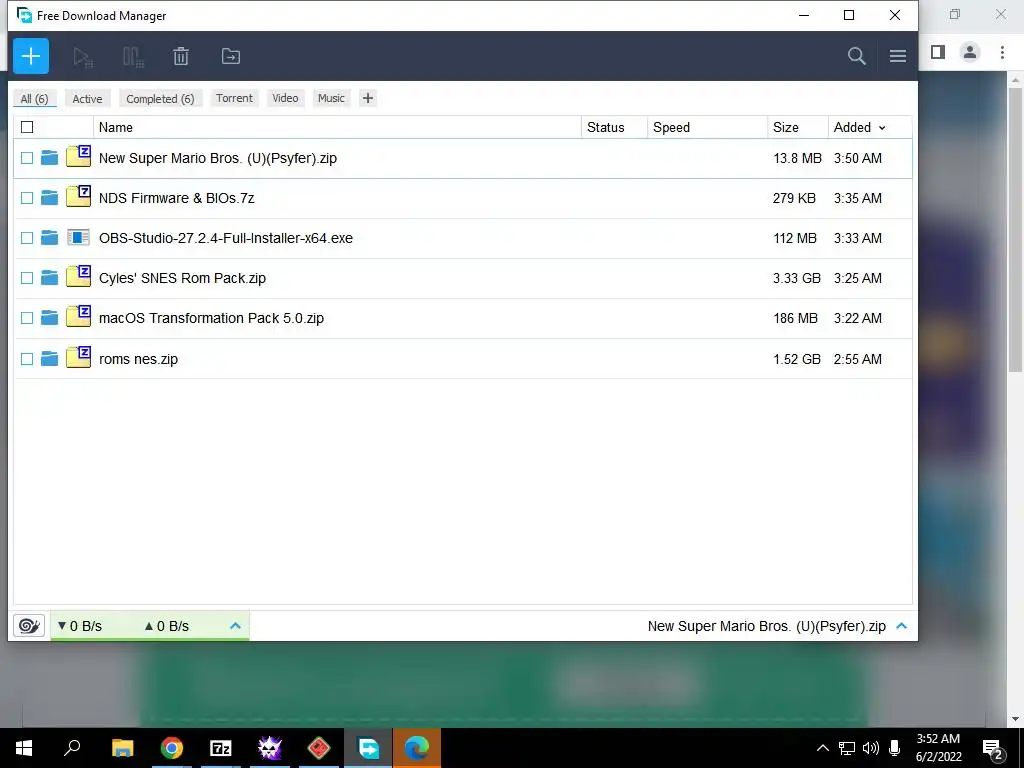
Task: Click the browser's vertical scrollbar thumb
Action: click(x=1014, y=230)
